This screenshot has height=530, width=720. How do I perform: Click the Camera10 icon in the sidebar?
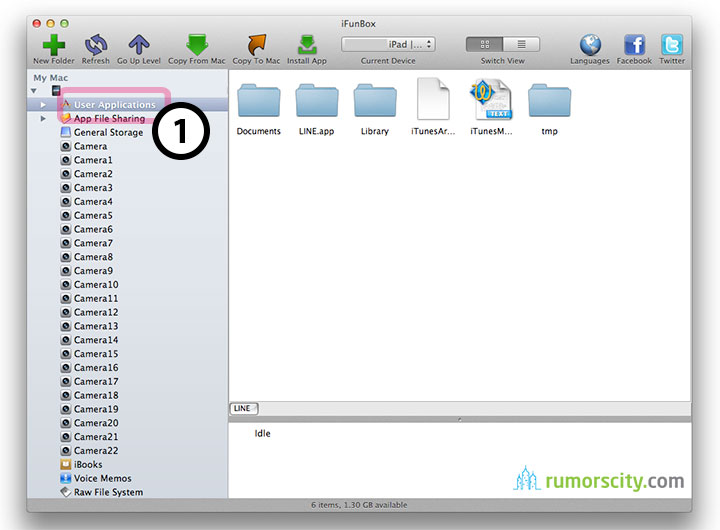click(x=66, y=285)
